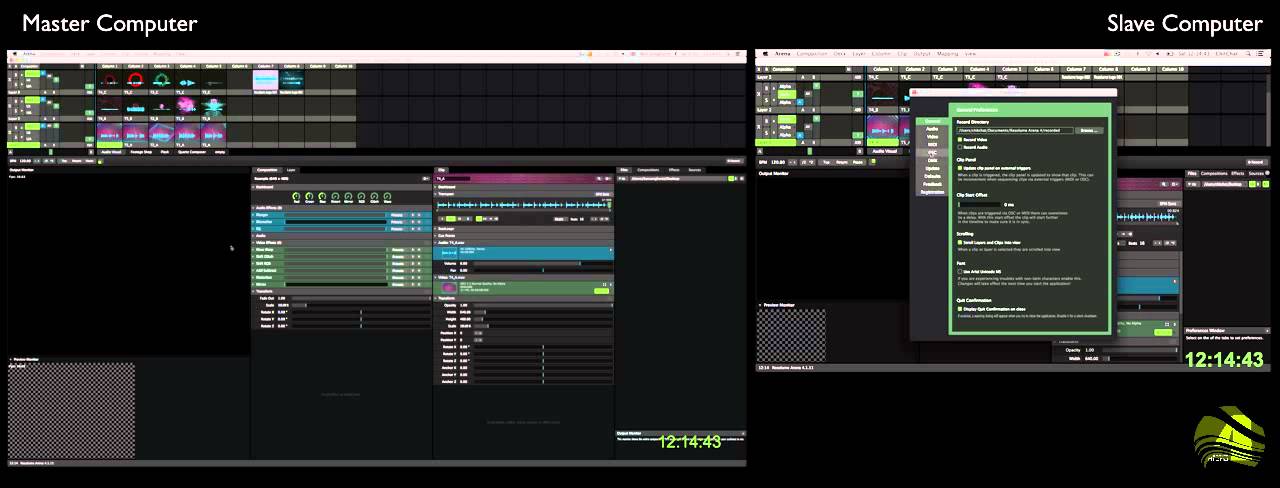Open Deck menu in Slave Computer menu bar
Screen dimensions: 1280x488
[840, 53]
